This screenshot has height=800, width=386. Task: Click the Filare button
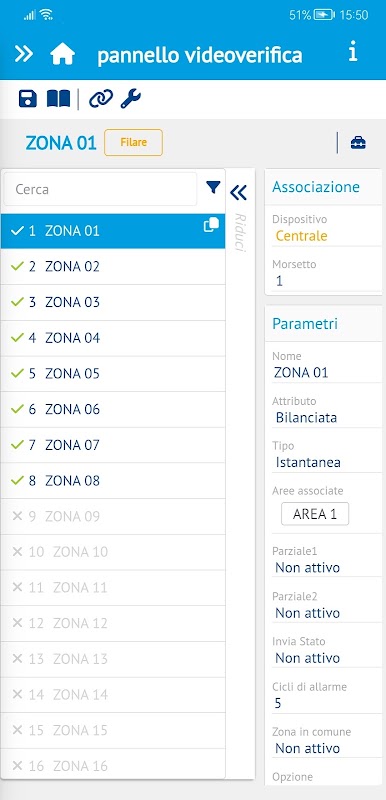[134, 142]
